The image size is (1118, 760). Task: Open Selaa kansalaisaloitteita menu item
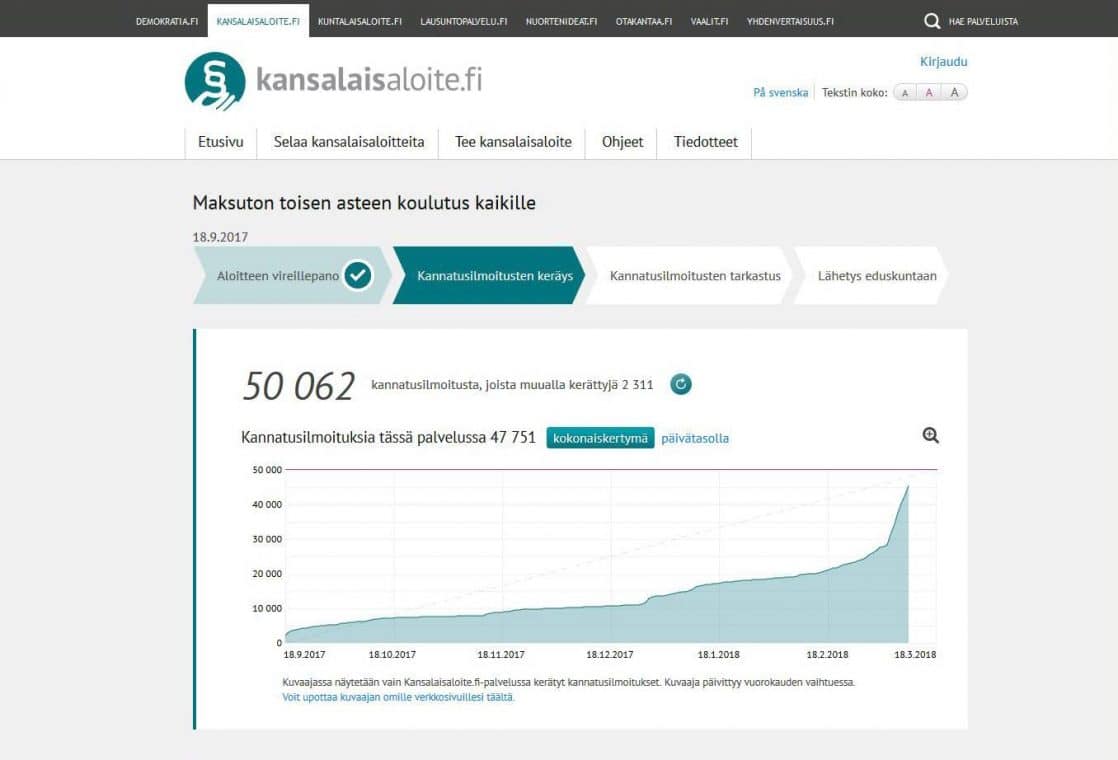349,142
